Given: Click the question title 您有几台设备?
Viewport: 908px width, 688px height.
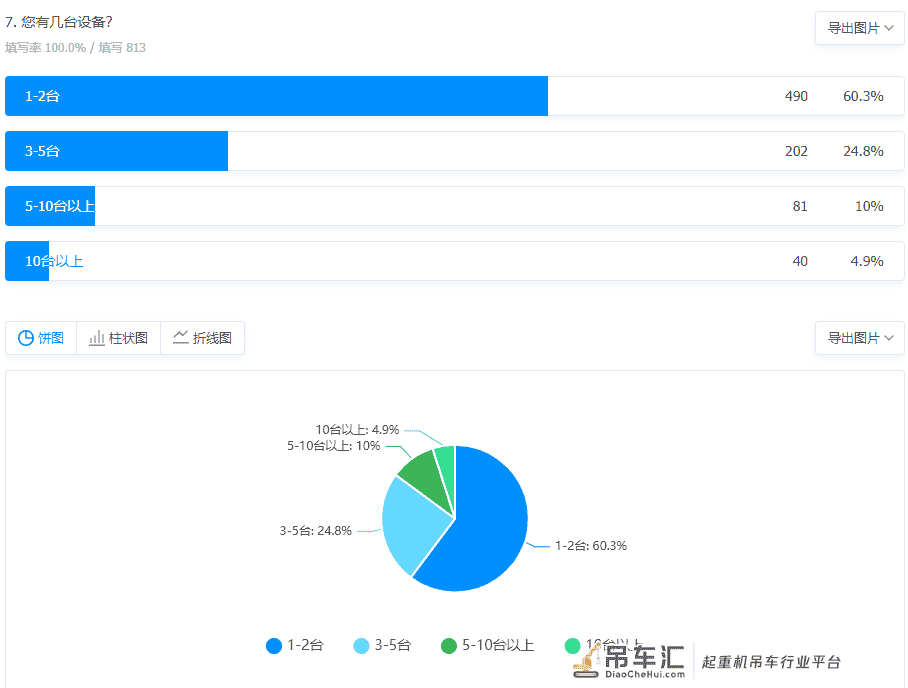Looking at the screenshot, I should coord(67,22).
